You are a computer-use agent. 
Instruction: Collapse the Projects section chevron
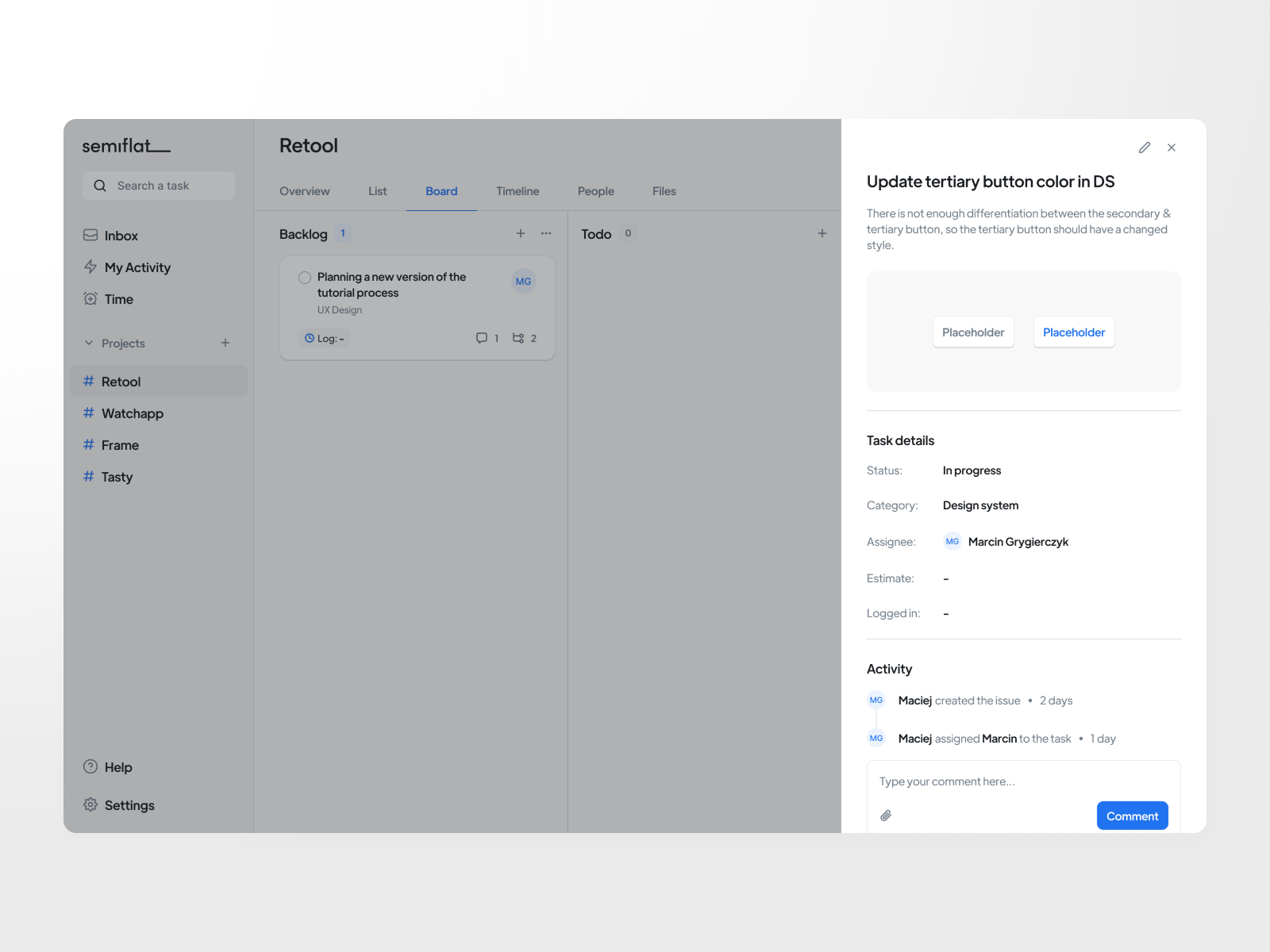(88, 343)
